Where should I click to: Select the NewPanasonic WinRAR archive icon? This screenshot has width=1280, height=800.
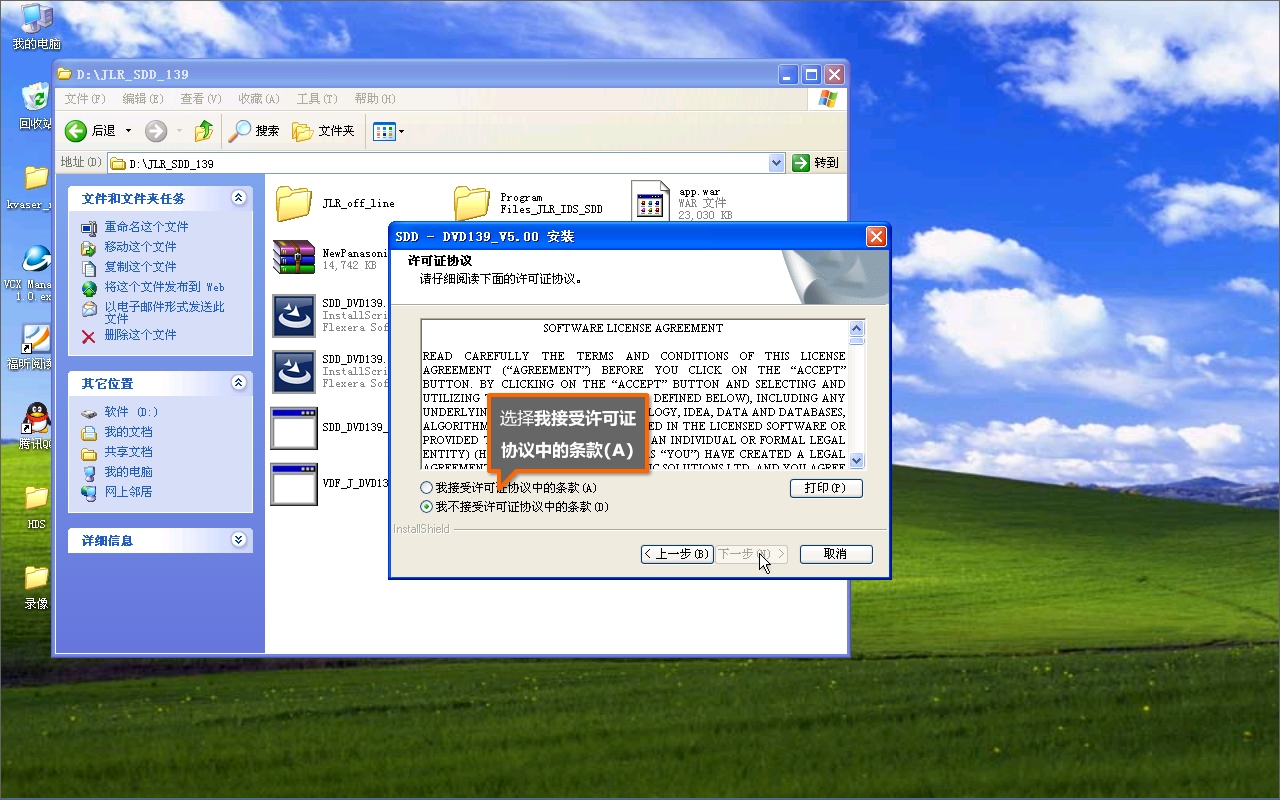pyautogui.click(x=294, y=257)
